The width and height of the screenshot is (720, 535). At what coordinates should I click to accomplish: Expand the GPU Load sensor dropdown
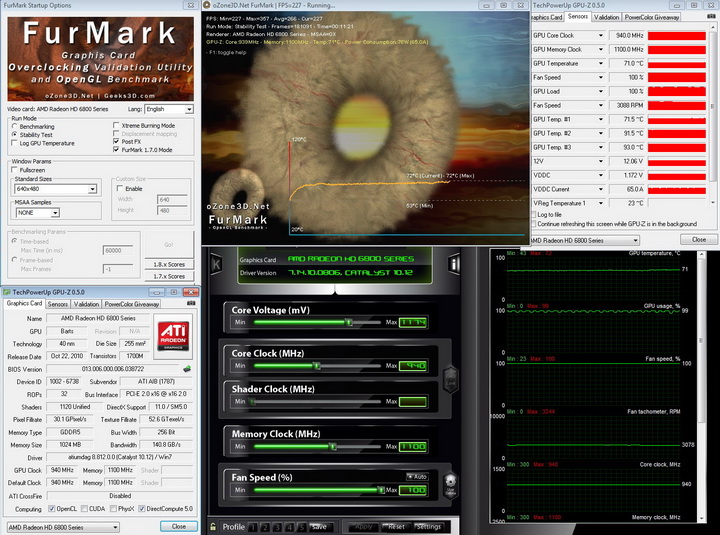coord(600,91)
